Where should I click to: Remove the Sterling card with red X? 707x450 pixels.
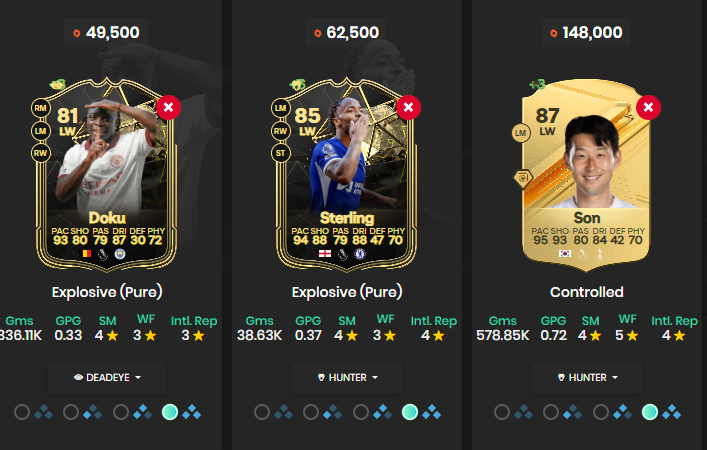[x=409, y=107]
